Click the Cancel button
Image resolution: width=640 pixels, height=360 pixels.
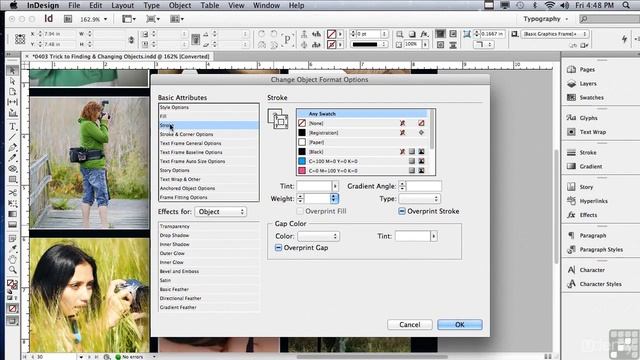tap(409, 324)
